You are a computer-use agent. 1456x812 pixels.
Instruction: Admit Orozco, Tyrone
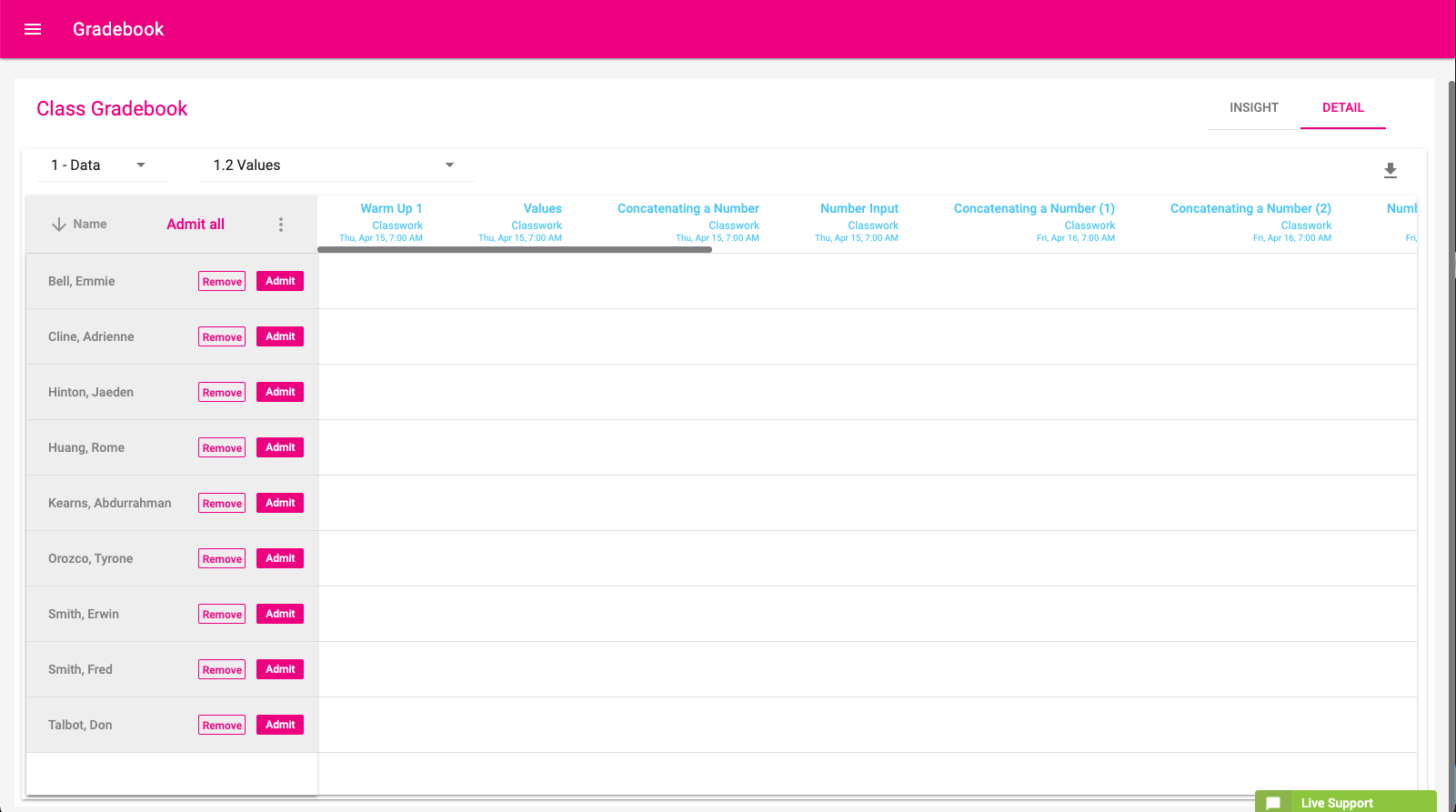pos(280,558)
